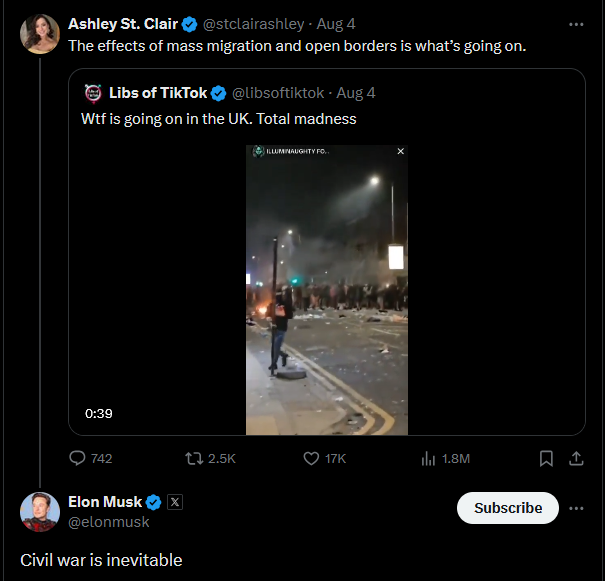Open the quoted Libs of TikTok post text
The image size is (605, 581).
(x=218, y=119)
